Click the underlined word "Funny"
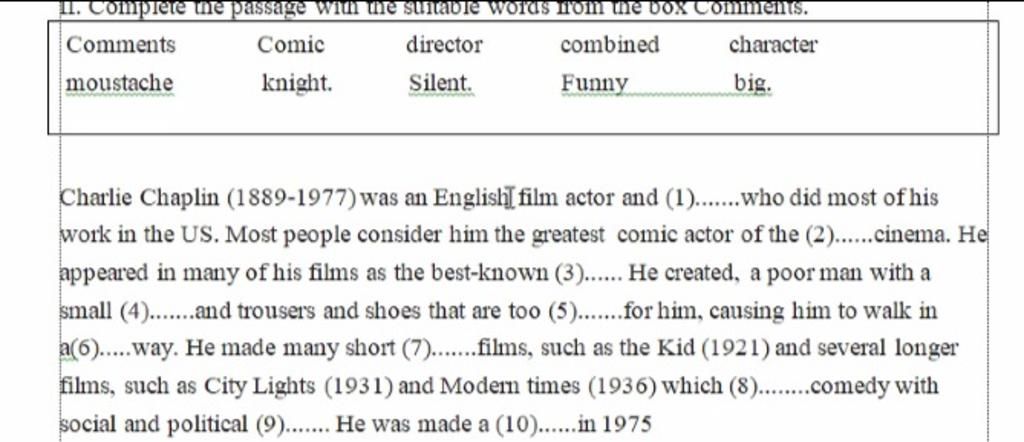This screenshot has width=1024, height=442. click(x=594, y=84)
